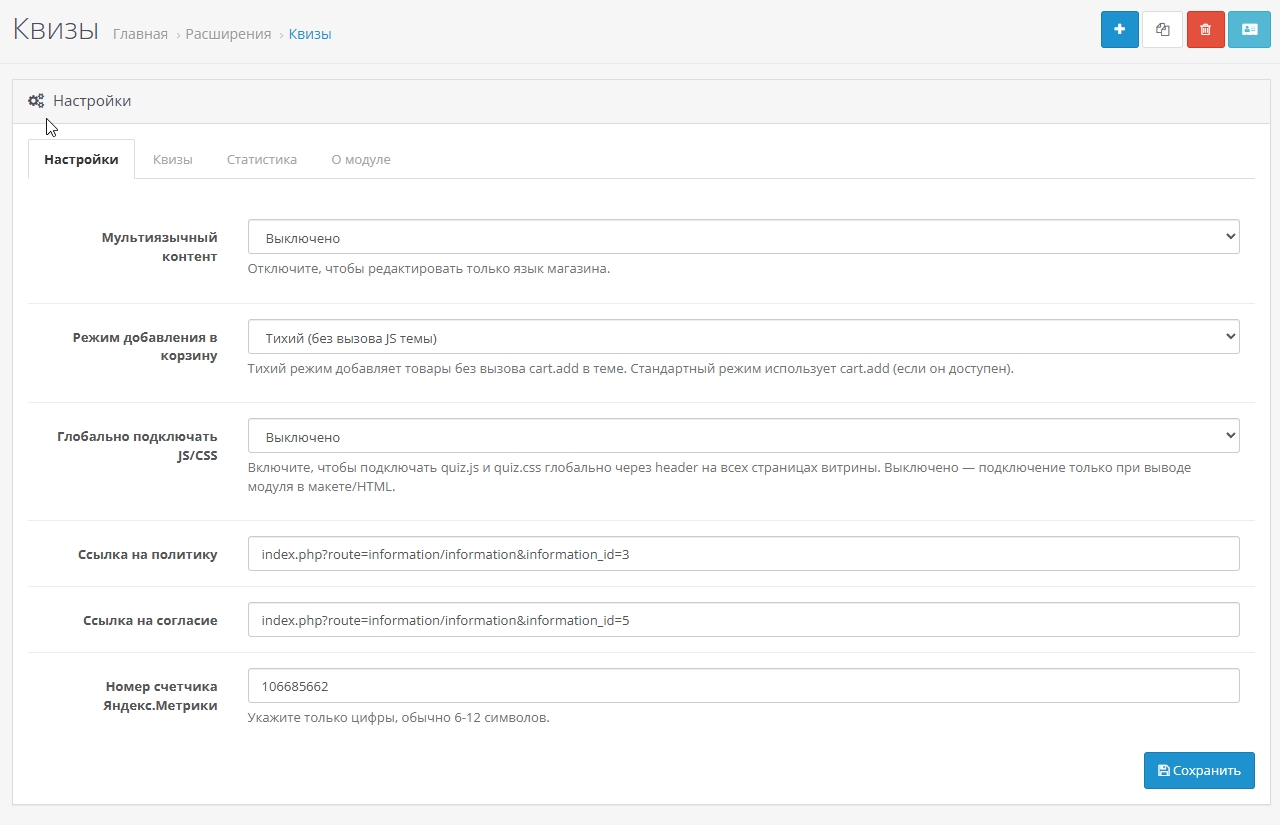Save settings with the Сохранить button
Screen dimensions: 1280x825
tap(1198, 770)
